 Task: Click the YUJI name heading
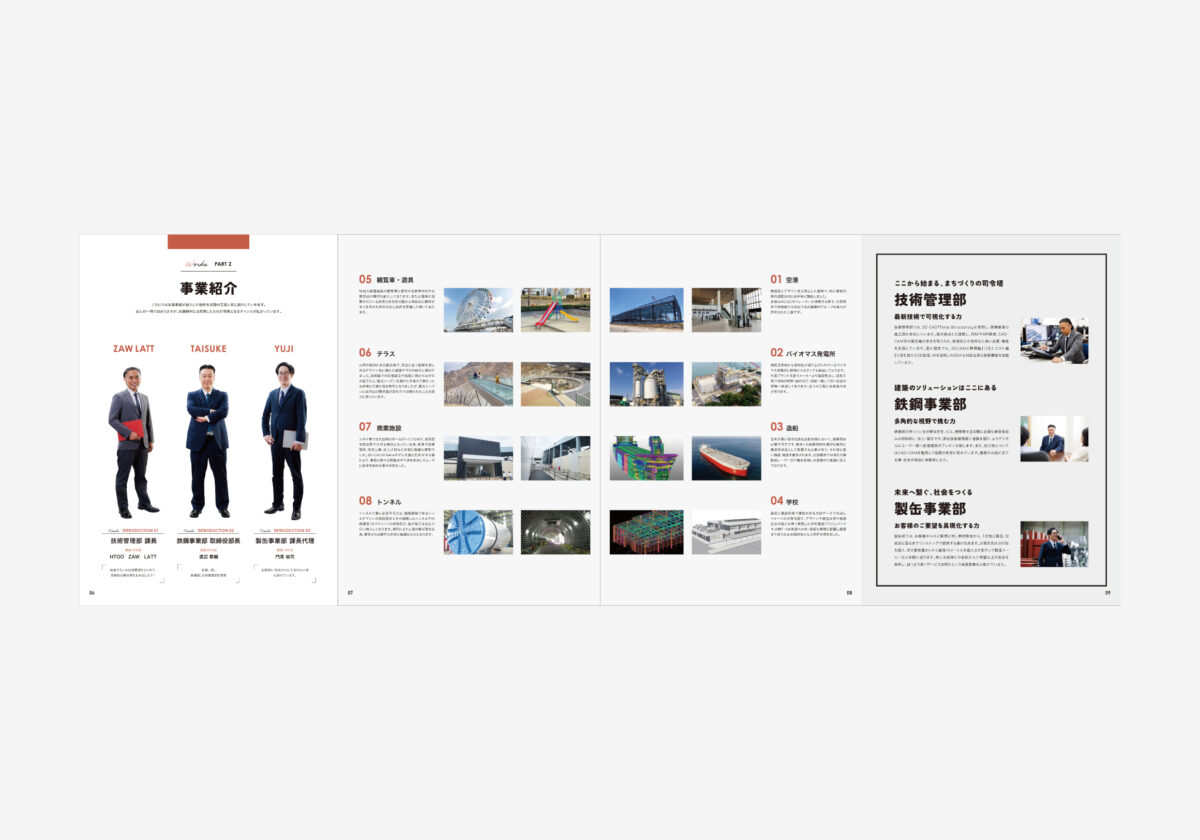[283, 349]
